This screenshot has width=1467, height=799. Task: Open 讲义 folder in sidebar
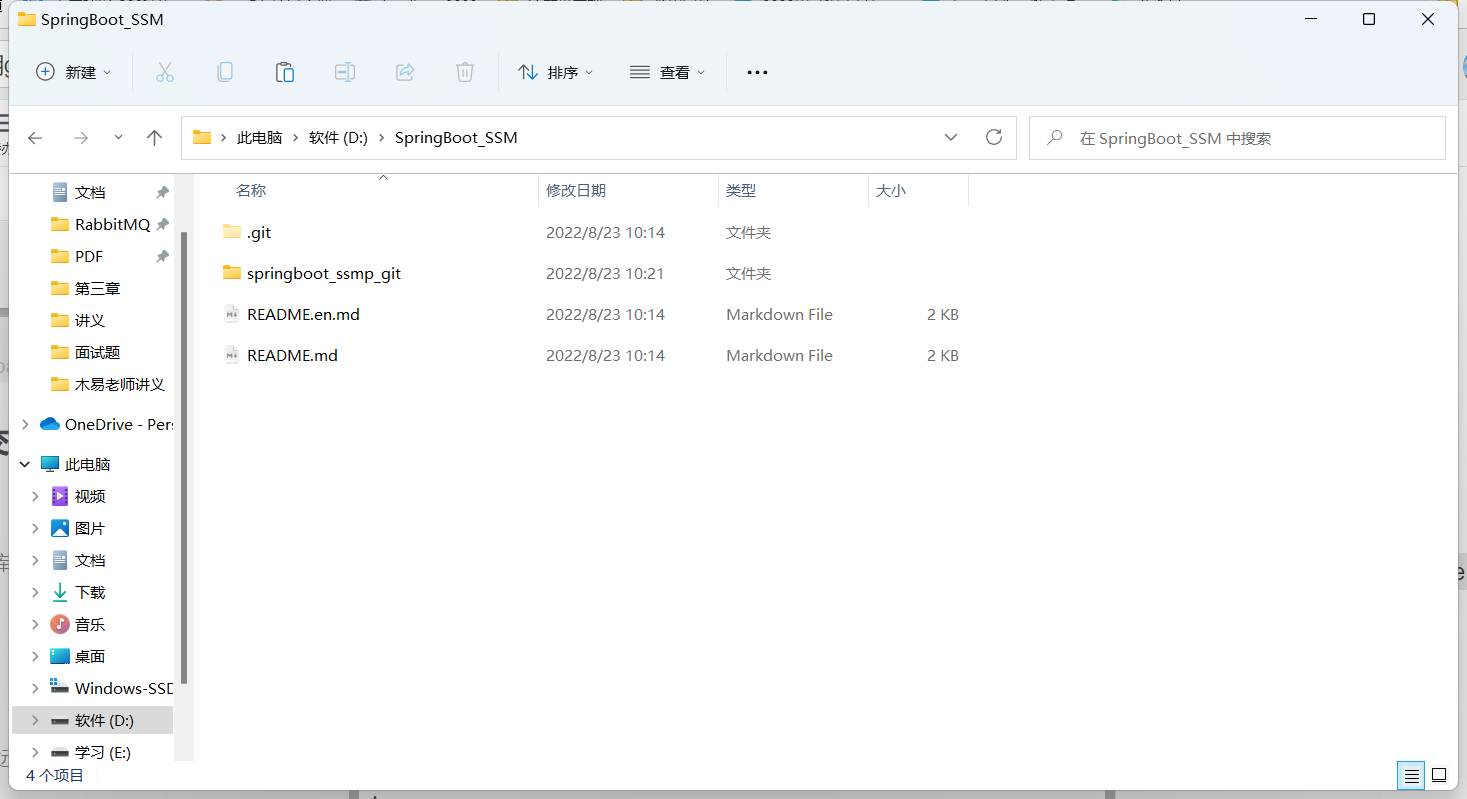tap(90, 320)
